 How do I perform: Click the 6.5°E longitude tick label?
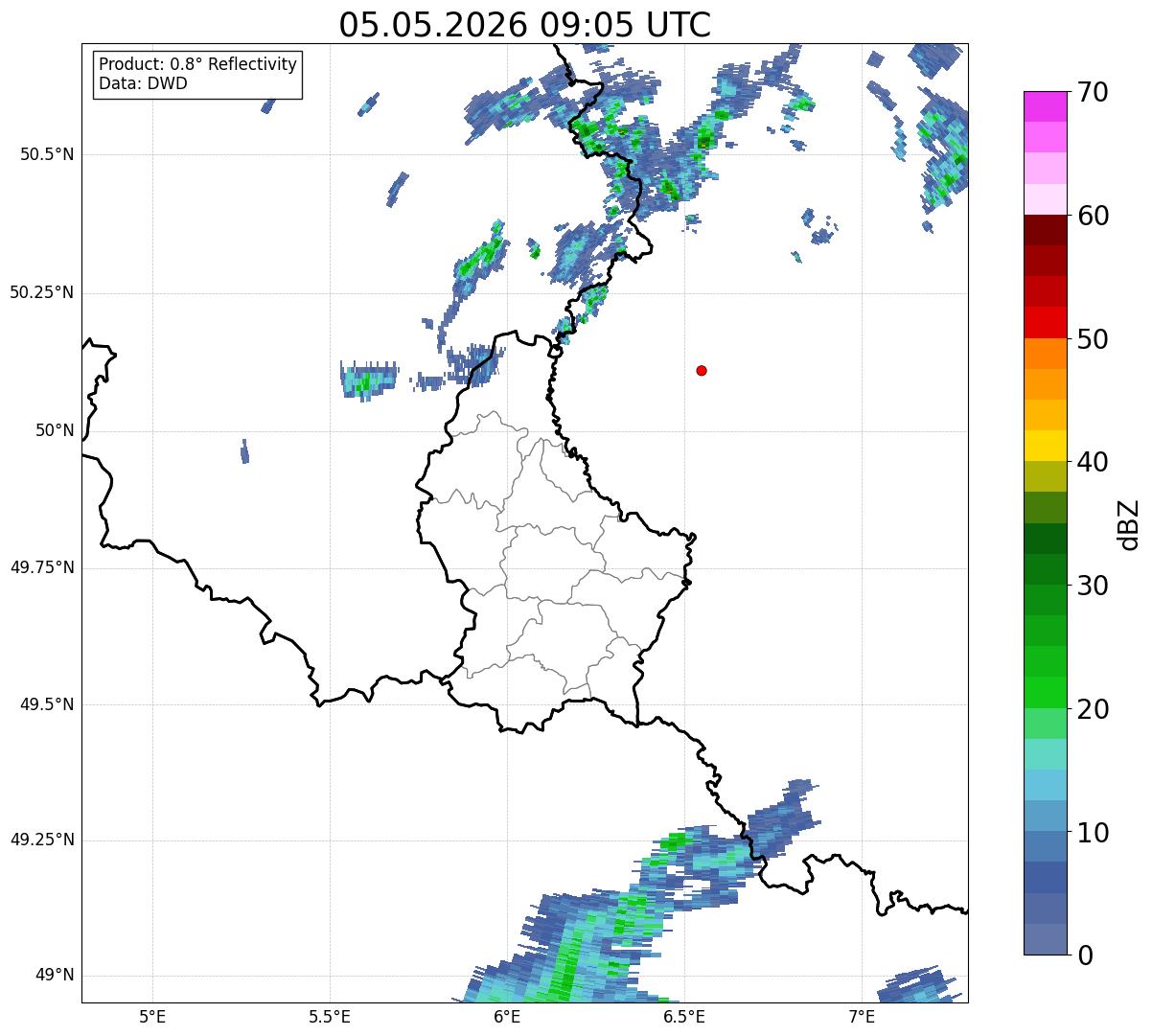point(684,1016)
